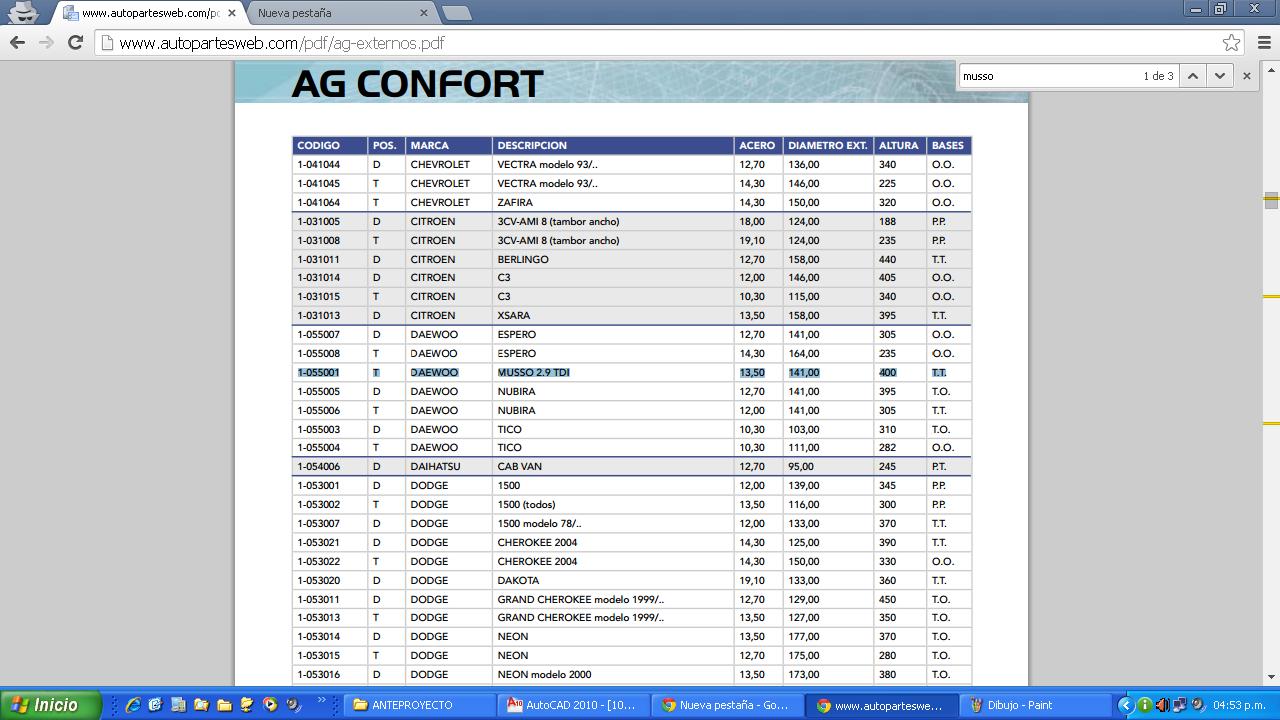Open a new tab with the blank tab button
The width and height of the screenshot is (1280, 720).
(x=456, y=13)
